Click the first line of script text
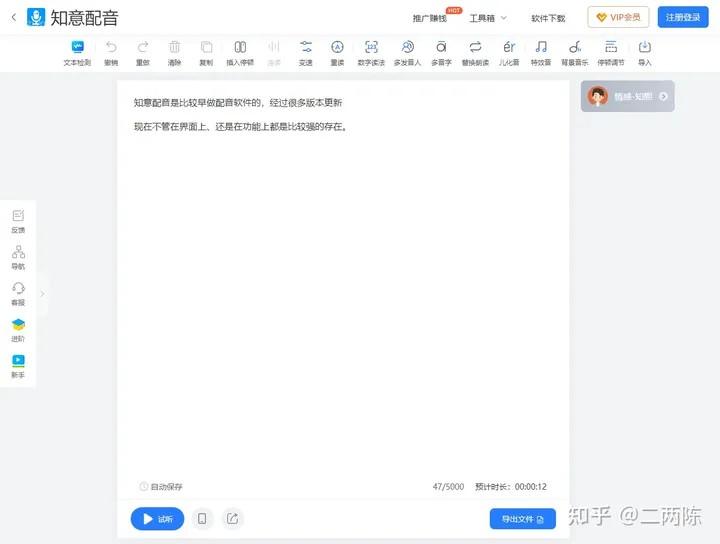The image size is (720, 544). click(x=238, y=103)
